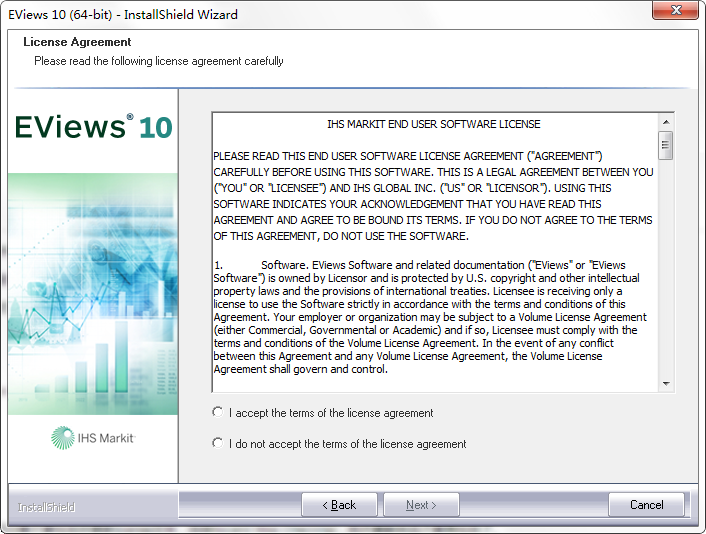Click the license scrollbar down arrow
Screen dimensions: 706x534
[x=666, y=384]
